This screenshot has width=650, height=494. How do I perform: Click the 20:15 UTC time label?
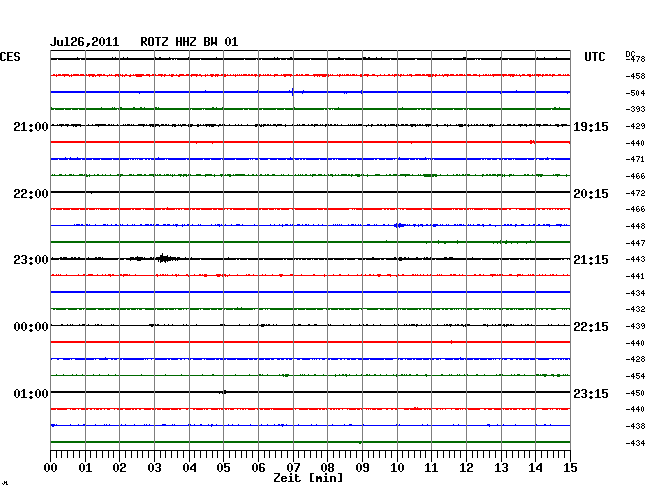tap(591, 194)
